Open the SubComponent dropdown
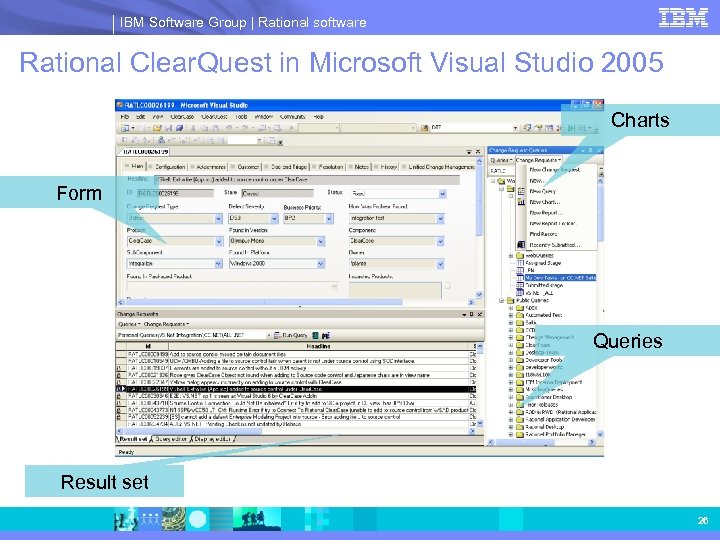Viewport: 720px width, 540px height. [x=219, y=264]
